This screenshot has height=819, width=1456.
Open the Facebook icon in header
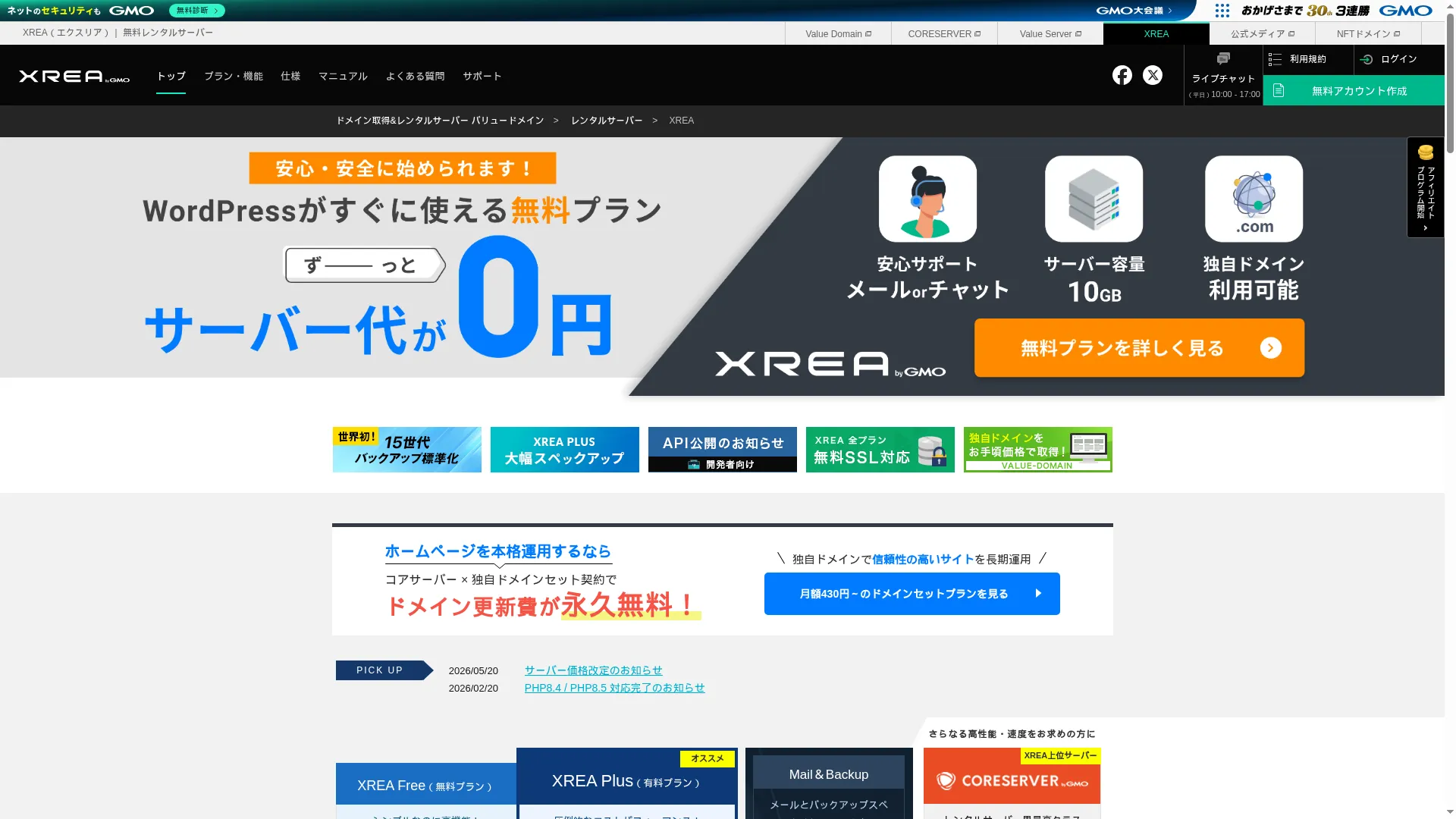[x=1122, y=75]
